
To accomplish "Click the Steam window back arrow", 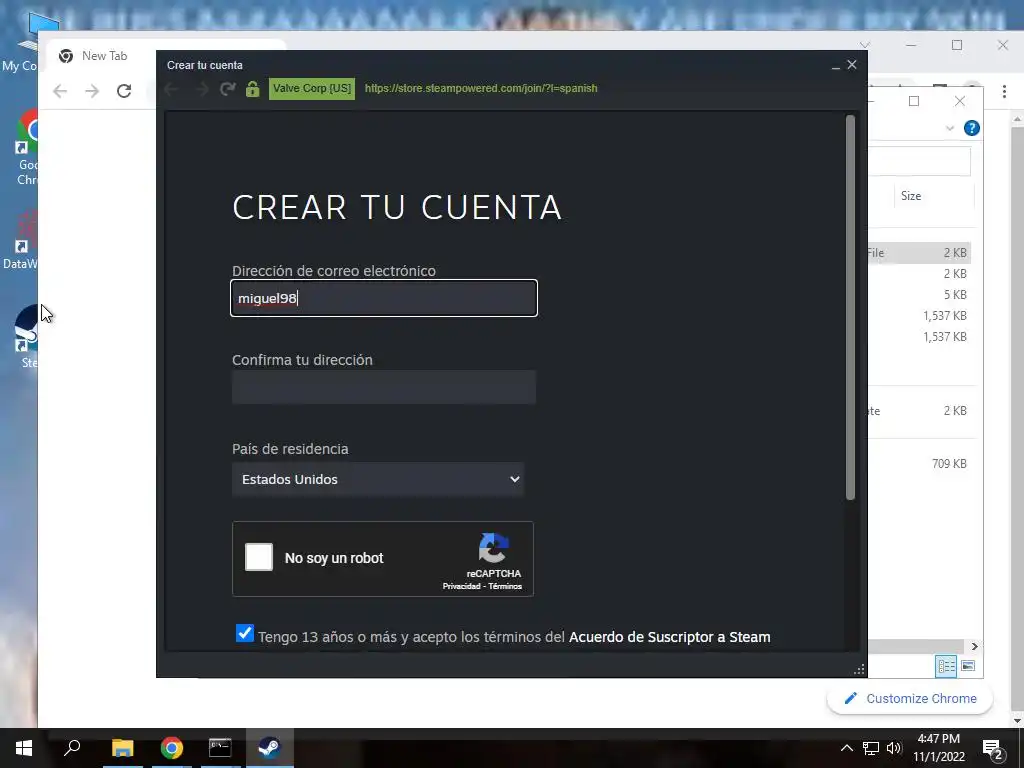I will point(172,89).
